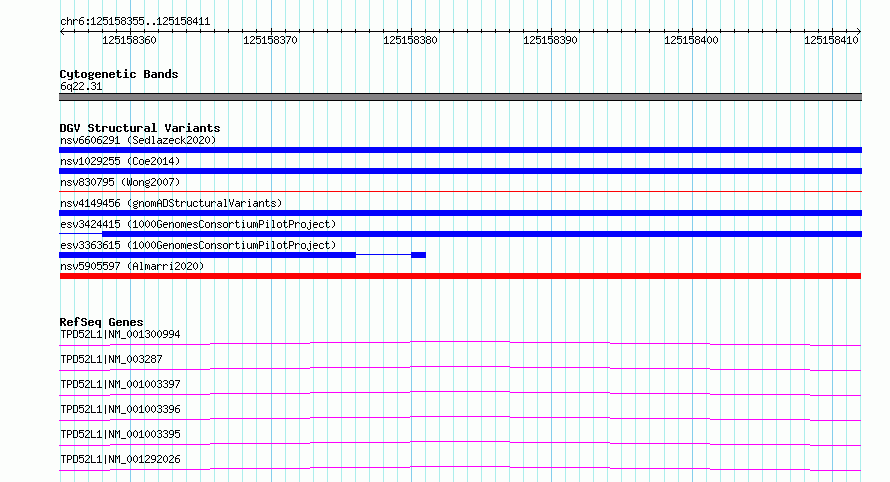
Task: Open transcript TPD52L1|NM_001003395
Action: click(x=120, y=434)
